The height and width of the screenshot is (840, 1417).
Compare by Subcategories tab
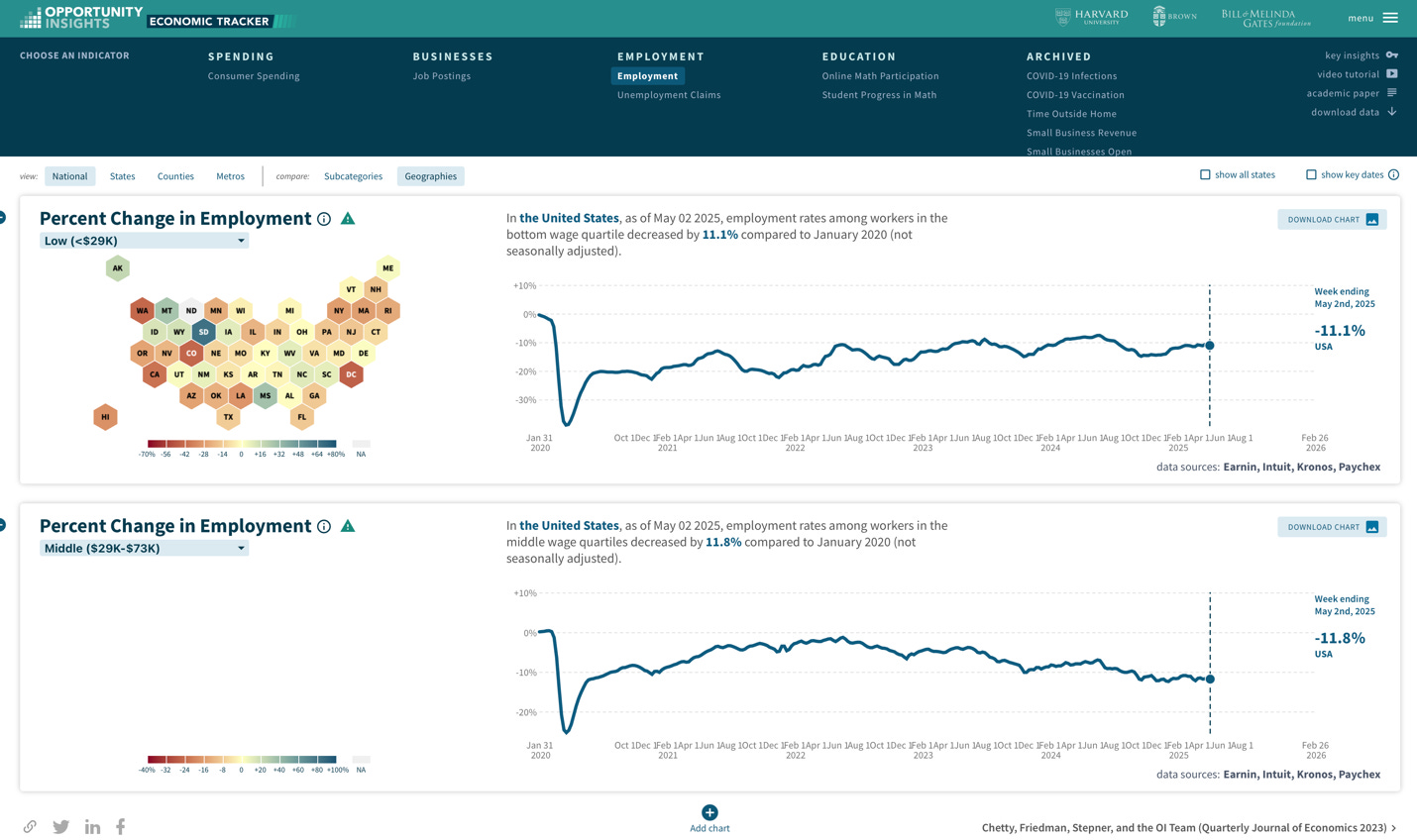coord(353,176)
